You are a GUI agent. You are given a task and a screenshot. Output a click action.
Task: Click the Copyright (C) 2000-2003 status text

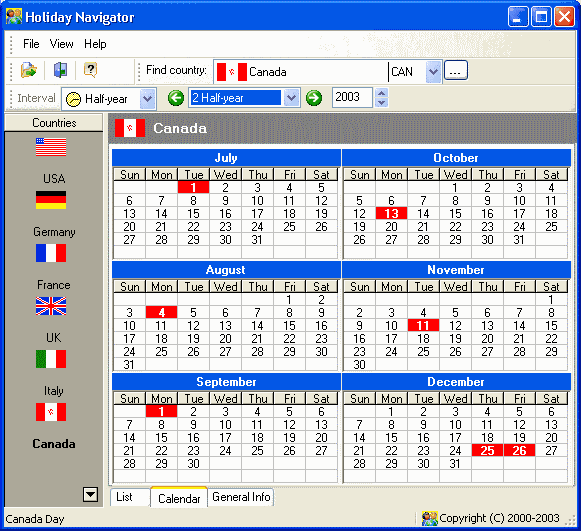click(499, 518)
